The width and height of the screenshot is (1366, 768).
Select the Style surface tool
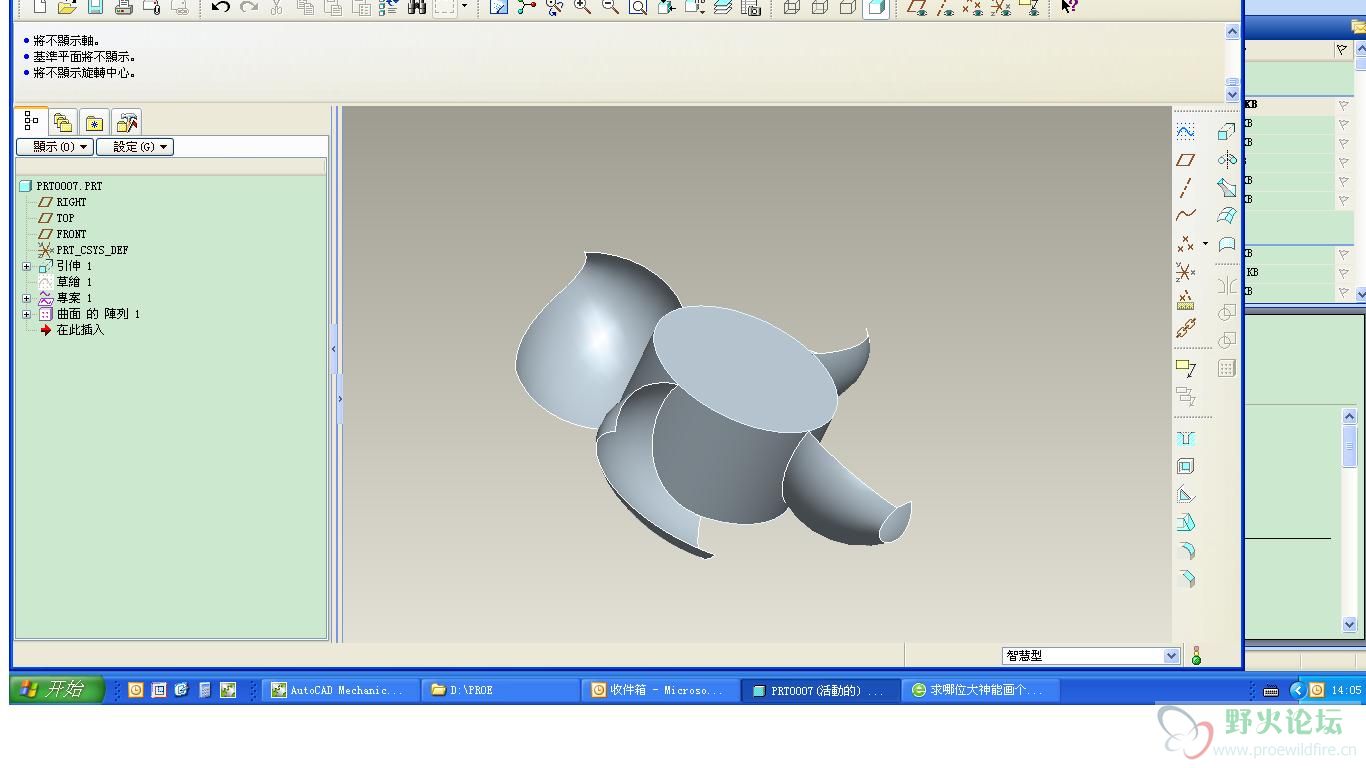click(1227, 243)
